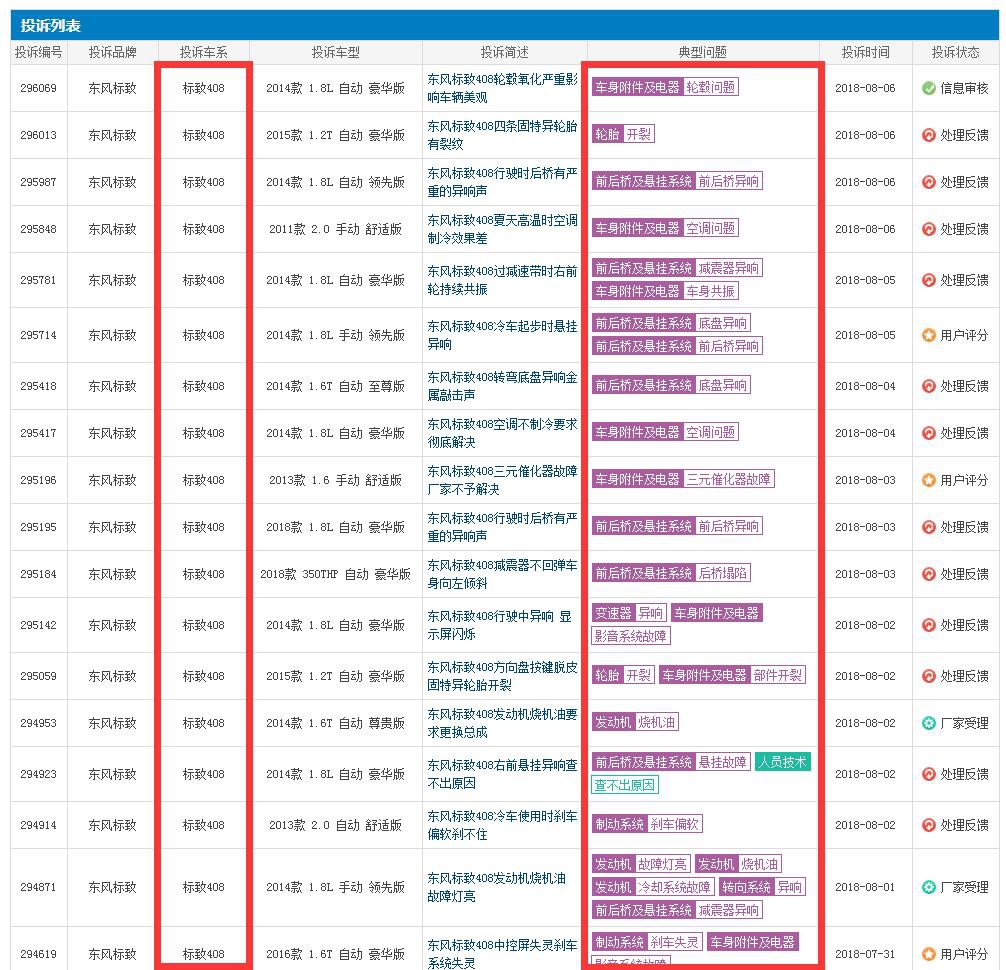This screenshot has height=970, width=1006.
Task: Click the 悬挂故障 tag in row 294923
Action: (722, 762)
